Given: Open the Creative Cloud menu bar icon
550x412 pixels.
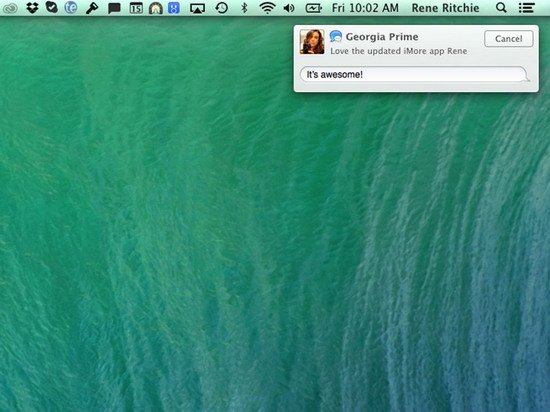Looking at the screenshot, I should [x=10, y=8].
